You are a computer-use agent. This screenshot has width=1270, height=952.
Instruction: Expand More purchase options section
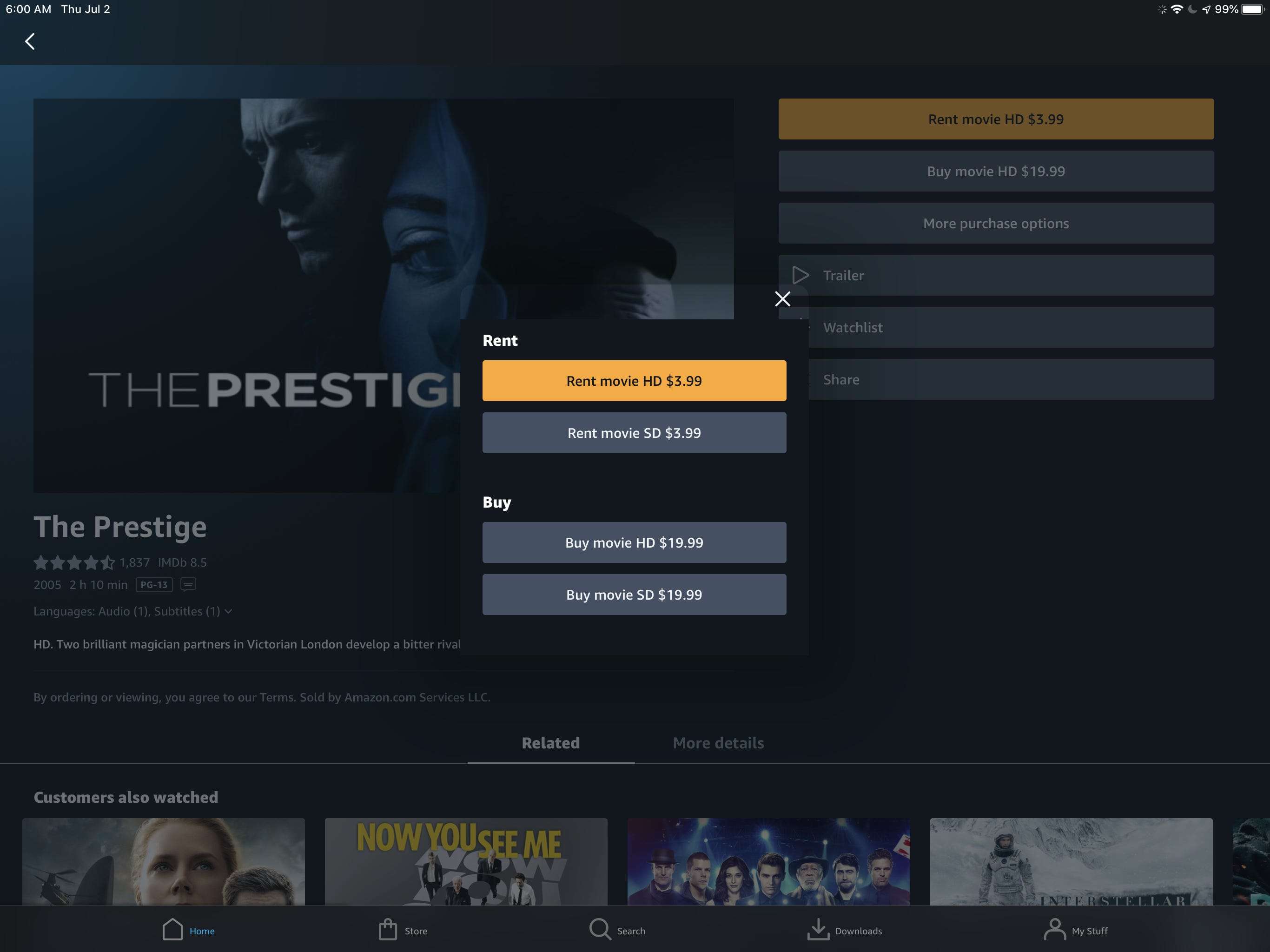996,222
